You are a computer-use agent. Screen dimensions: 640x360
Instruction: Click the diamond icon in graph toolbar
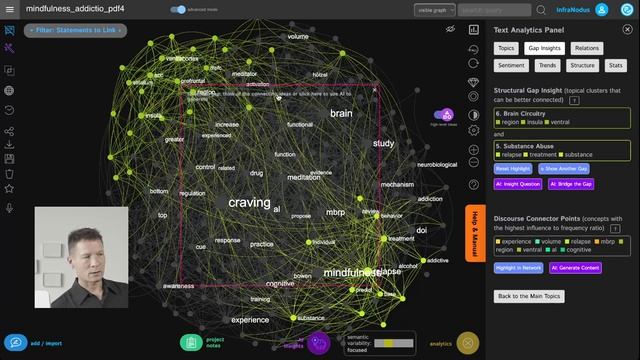tap(473, 82)
